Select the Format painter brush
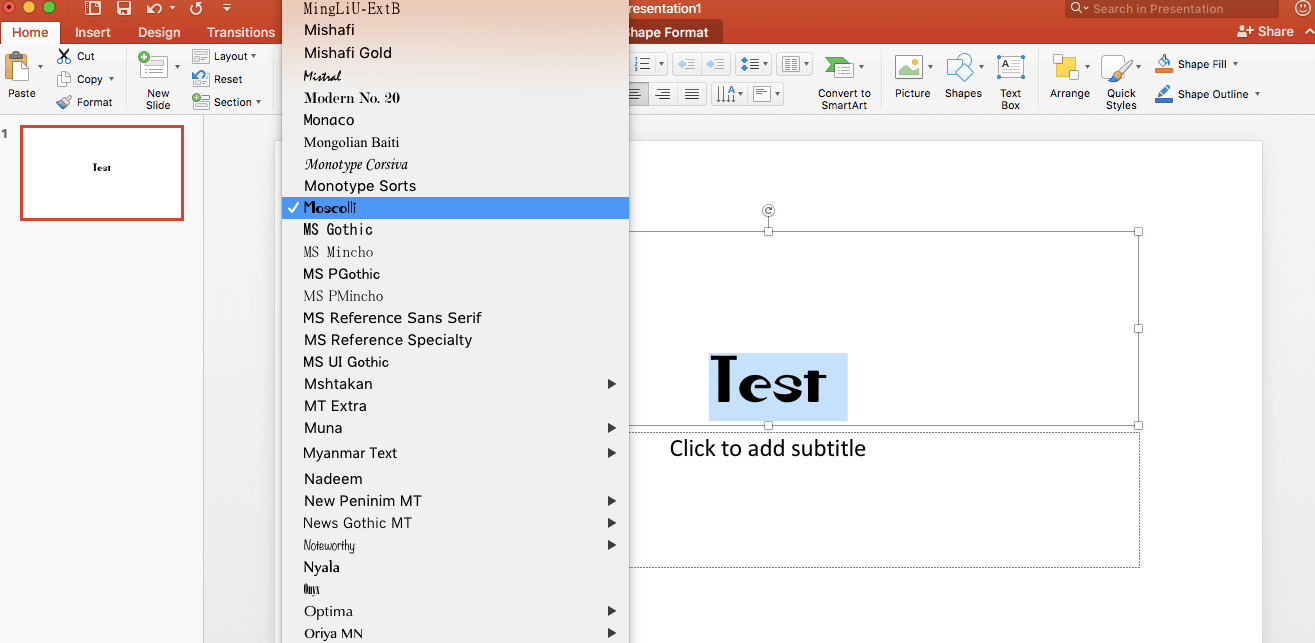Image resolution: width=1315 pixels, height=643 pixels. pos(65,102)
